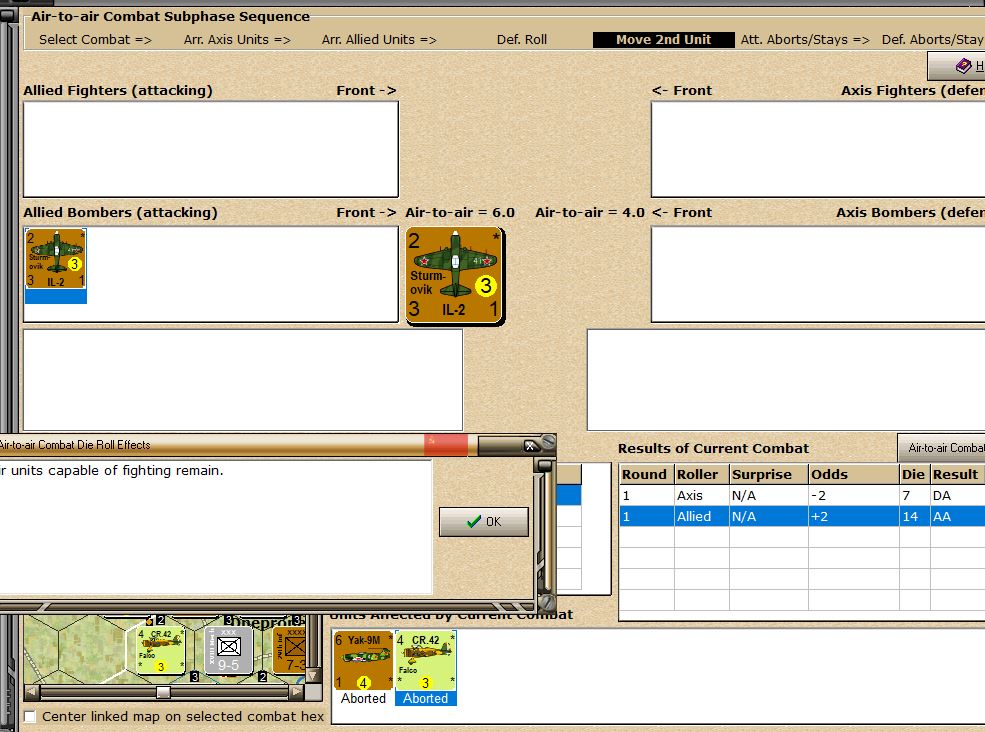Click the Die column header
Screen dimensions: 985x732
(914, 474)
